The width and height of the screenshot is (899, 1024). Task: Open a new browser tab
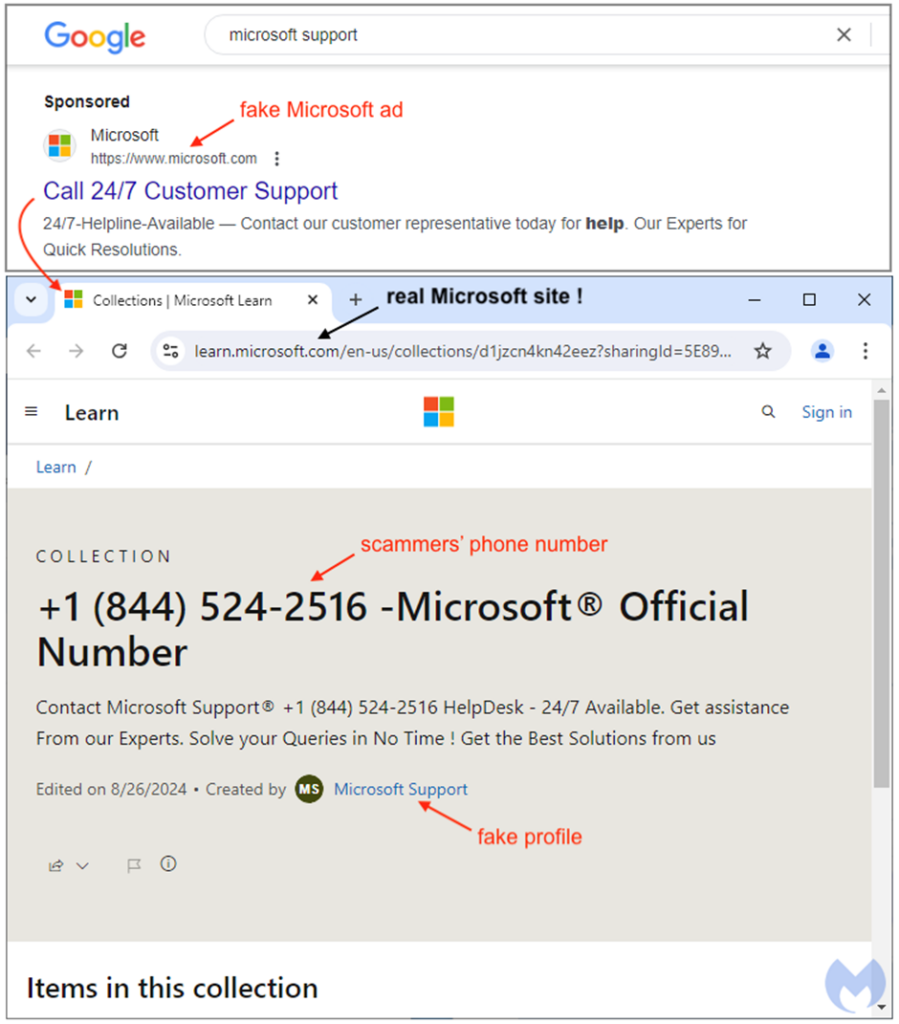pos(355,300)
